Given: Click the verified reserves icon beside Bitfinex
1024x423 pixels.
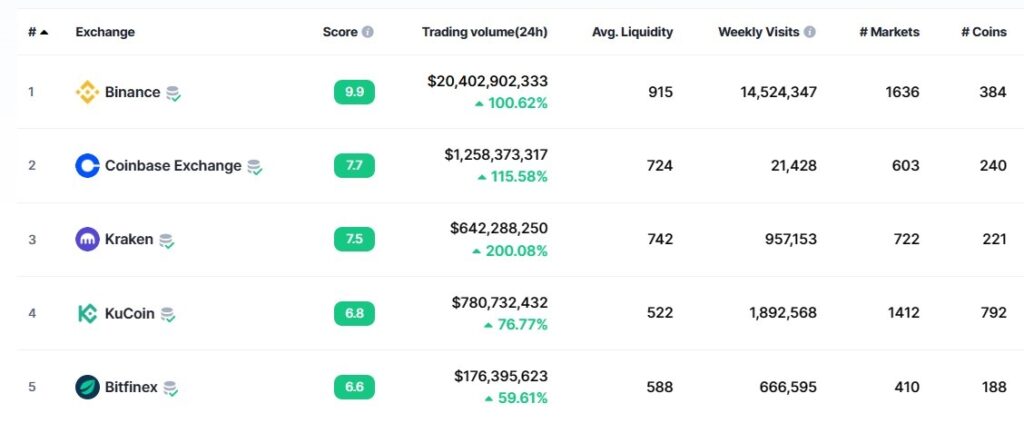Looking at the screenshot, I should pyautogui.click(x=171, y=388).
